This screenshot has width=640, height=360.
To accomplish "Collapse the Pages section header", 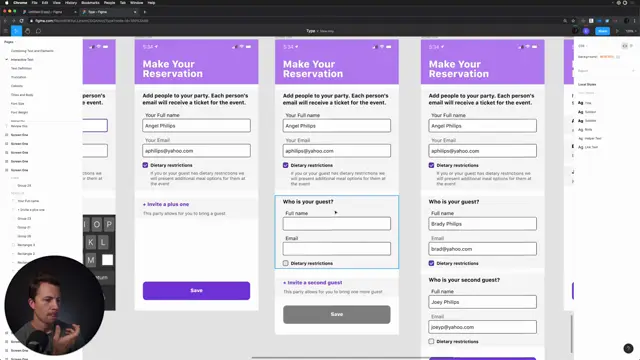I will [9, 42].
